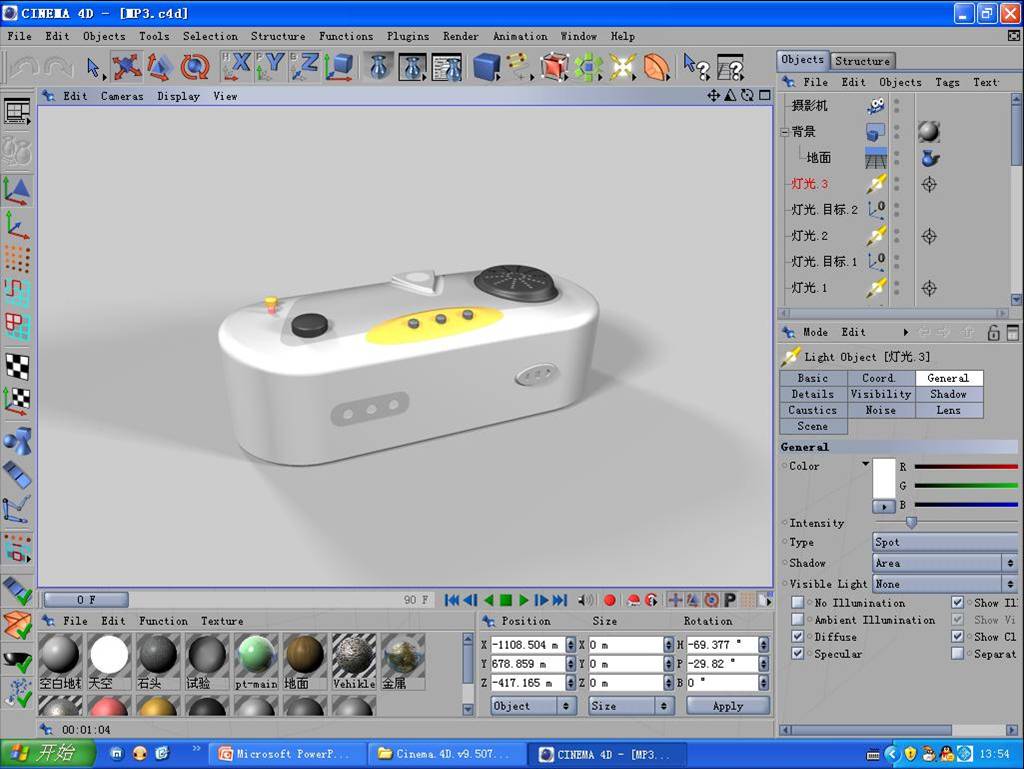The image size is (1024, 769).
Task: Uncheck the Specular checkbox
Action: (x=798, y=653)
